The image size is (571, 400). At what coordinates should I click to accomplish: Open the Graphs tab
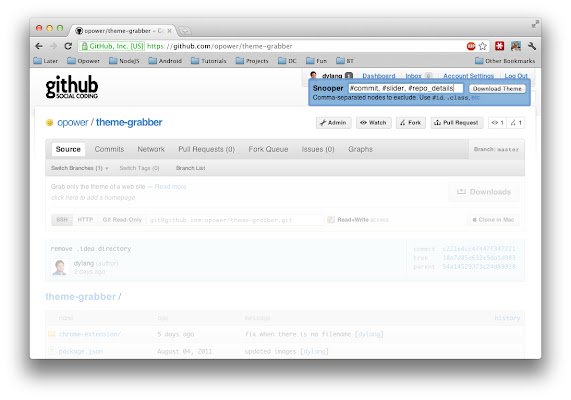tap(361, 149)
